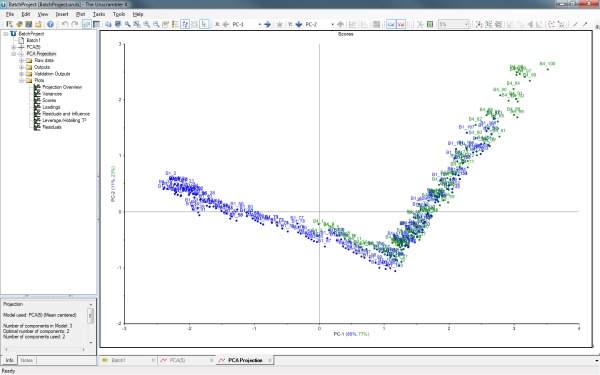
Task: Switch to the Notes tab below info panel
Action: click(26, 360)
